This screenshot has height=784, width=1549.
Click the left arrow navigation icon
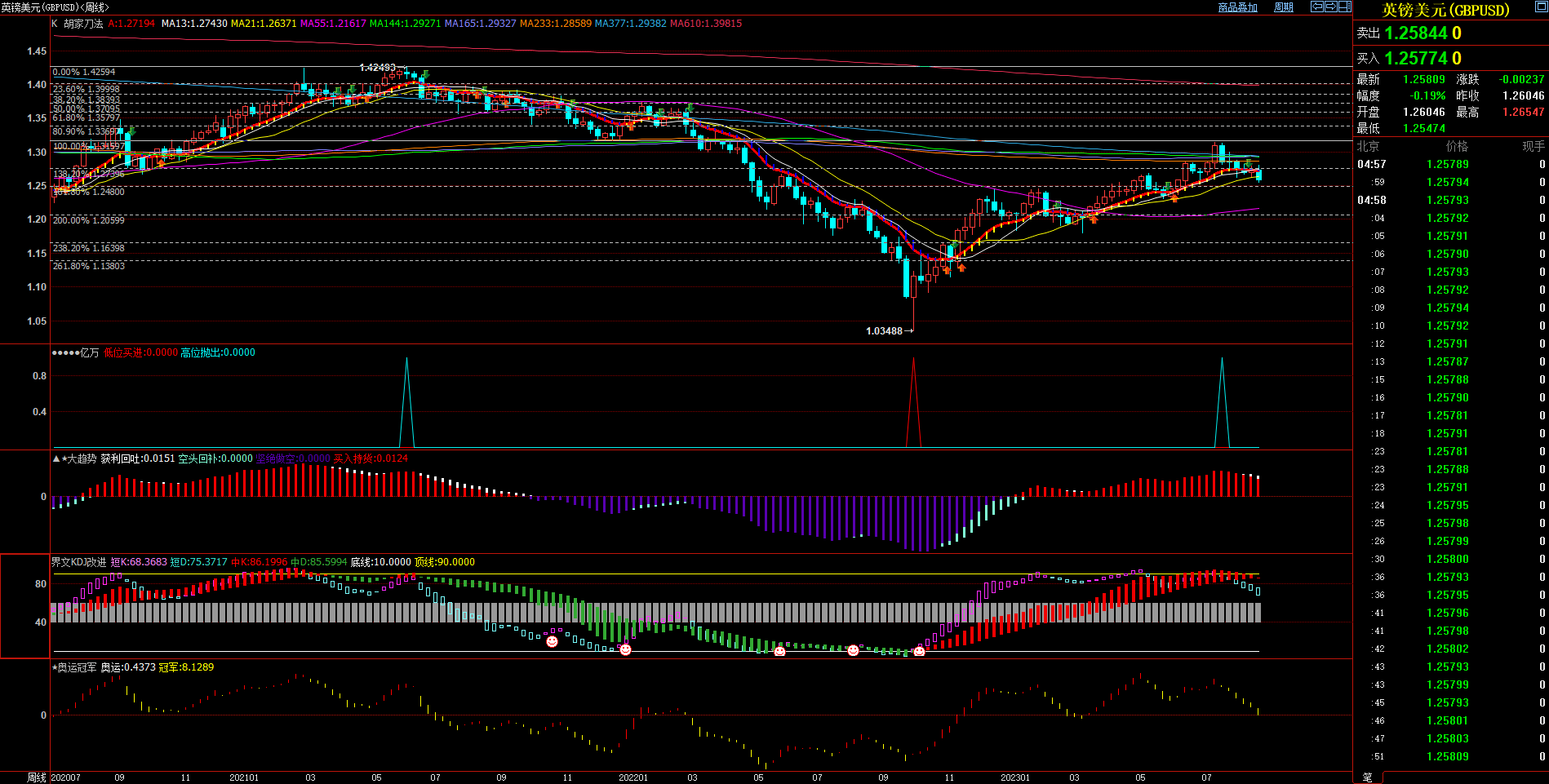tap(1317, 7)
